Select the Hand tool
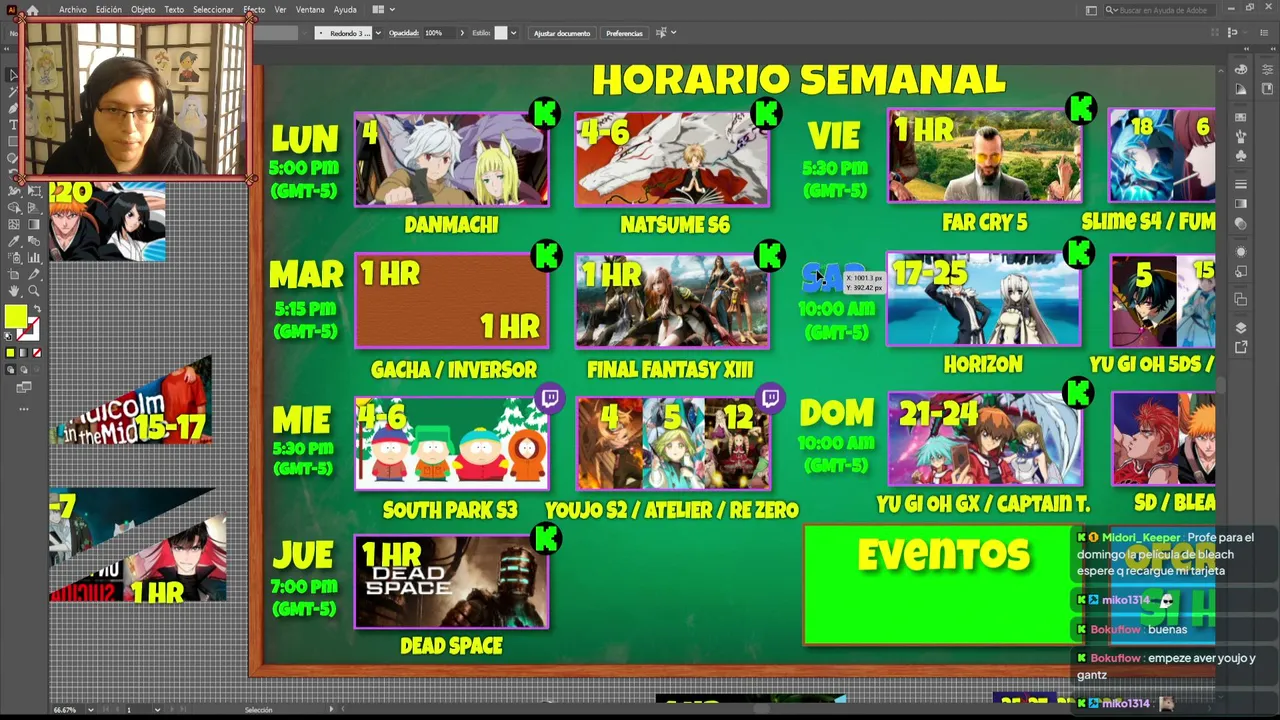Screen dimensions: 1280x720 tap(14, 291)
